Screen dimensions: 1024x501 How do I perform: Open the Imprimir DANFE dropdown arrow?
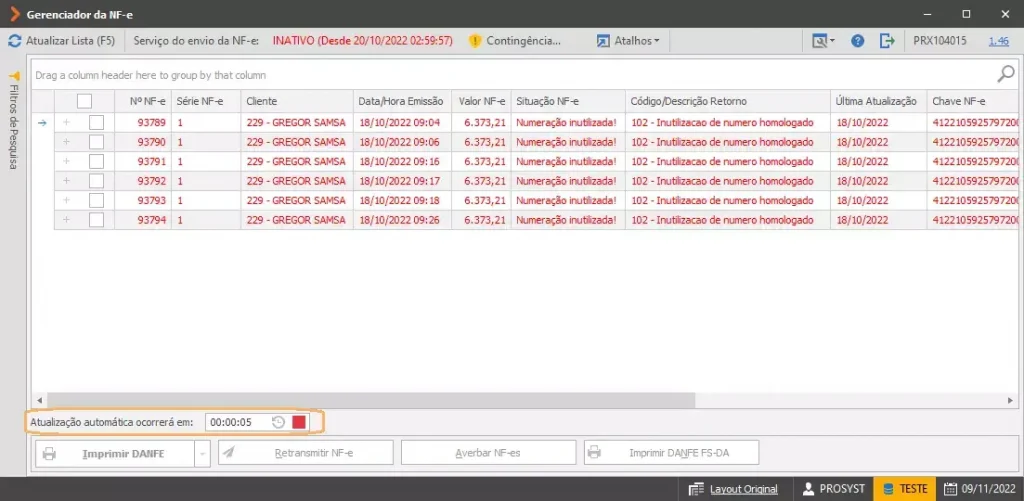pos(202,453)
